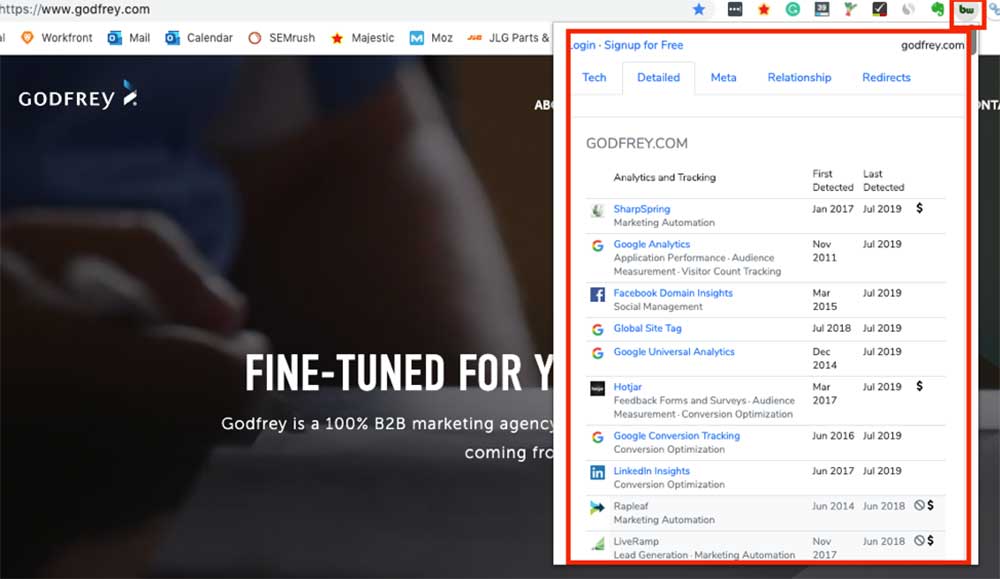The image size is (1000, 579).
Task: Open the Majestic bookmark in the bookmarks bar
Action: [x=362, y=38]
